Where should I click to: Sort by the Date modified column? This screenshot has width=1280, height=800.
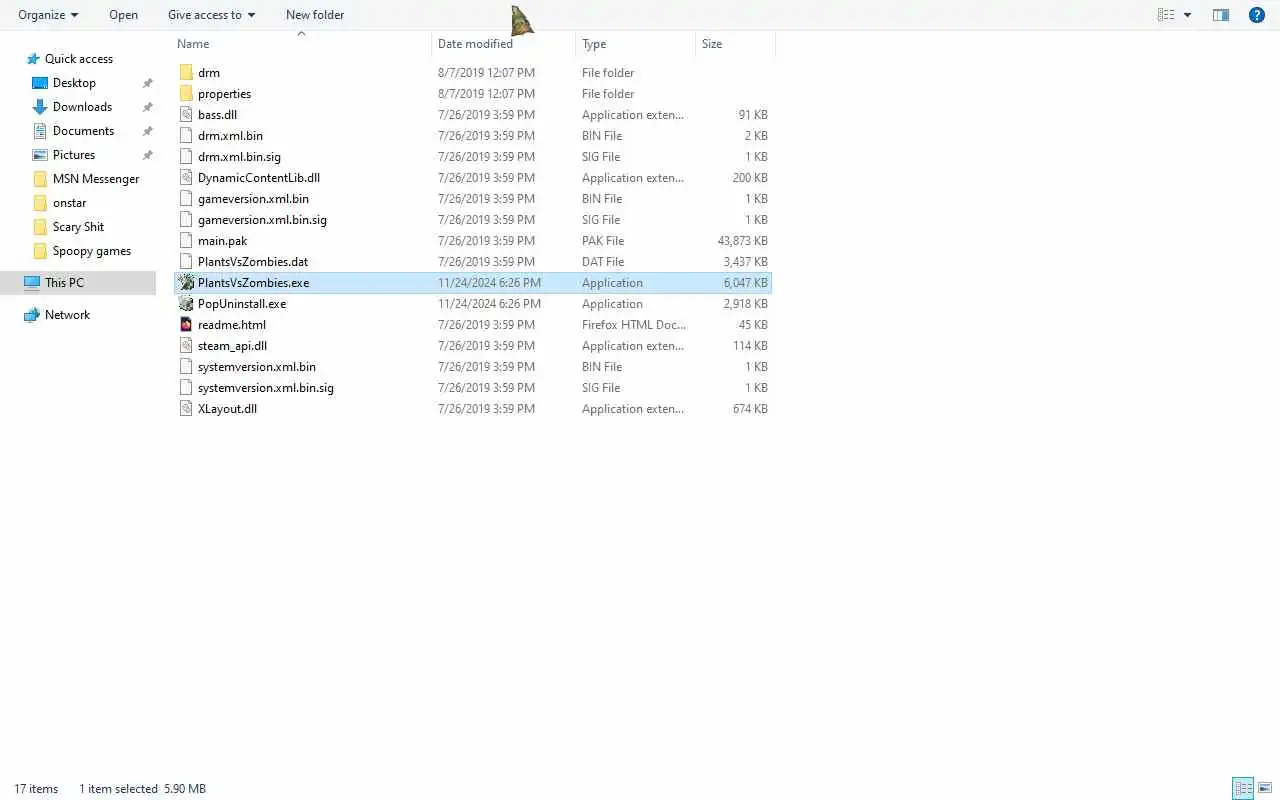point(475,44)
